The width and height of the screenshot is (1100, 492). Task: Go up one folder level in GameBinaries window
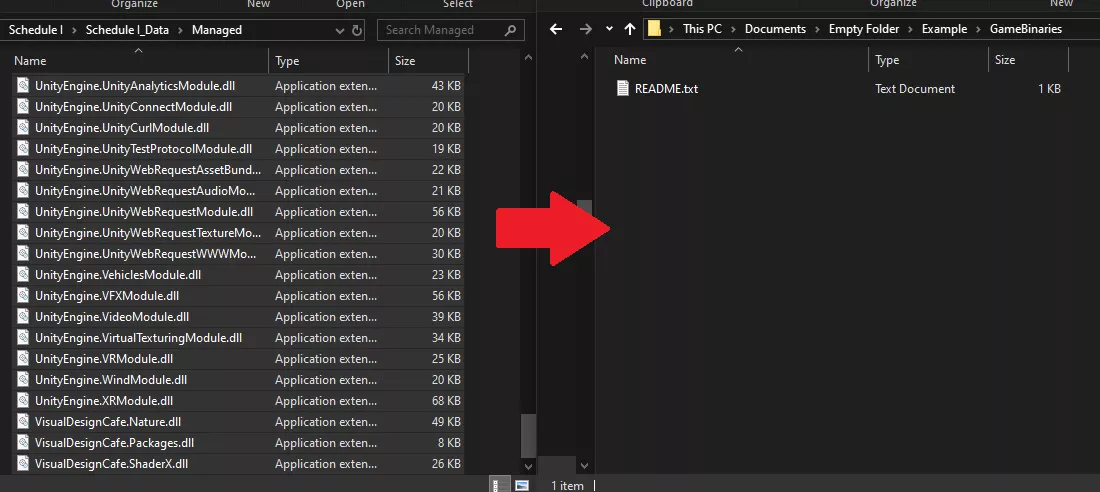click(629, 29)
